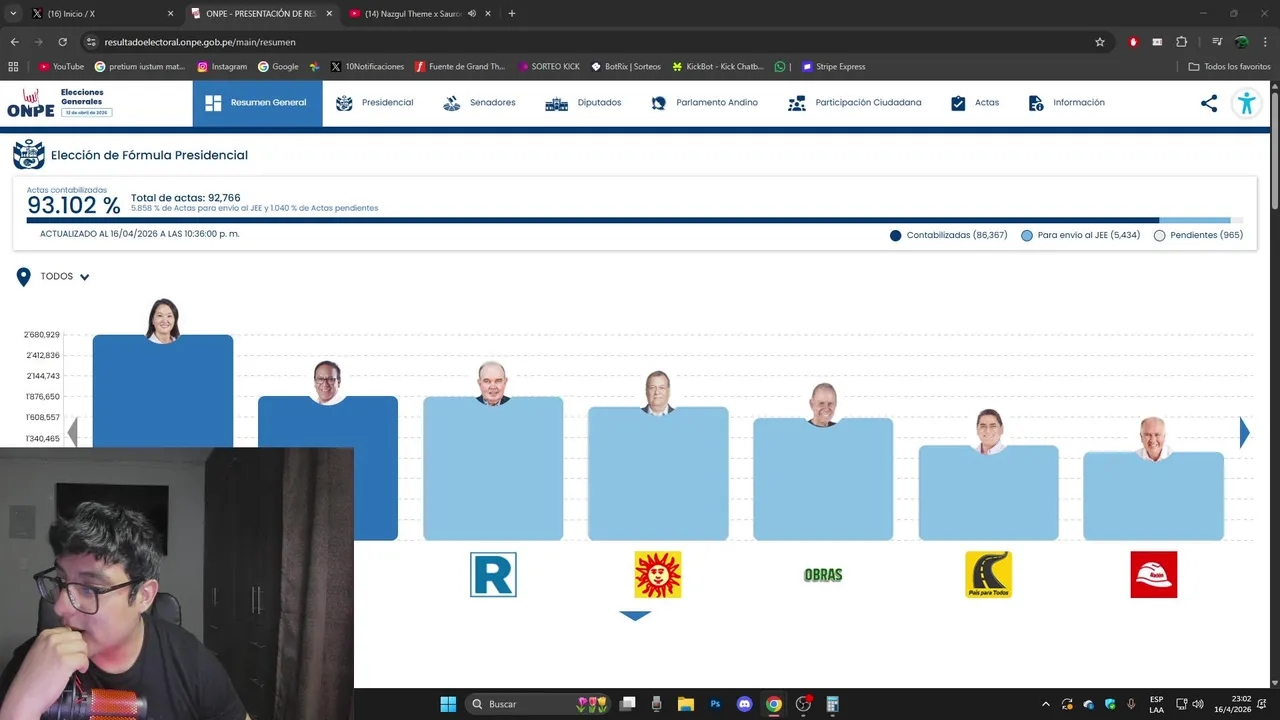Go back in browser history

point(14,42)
